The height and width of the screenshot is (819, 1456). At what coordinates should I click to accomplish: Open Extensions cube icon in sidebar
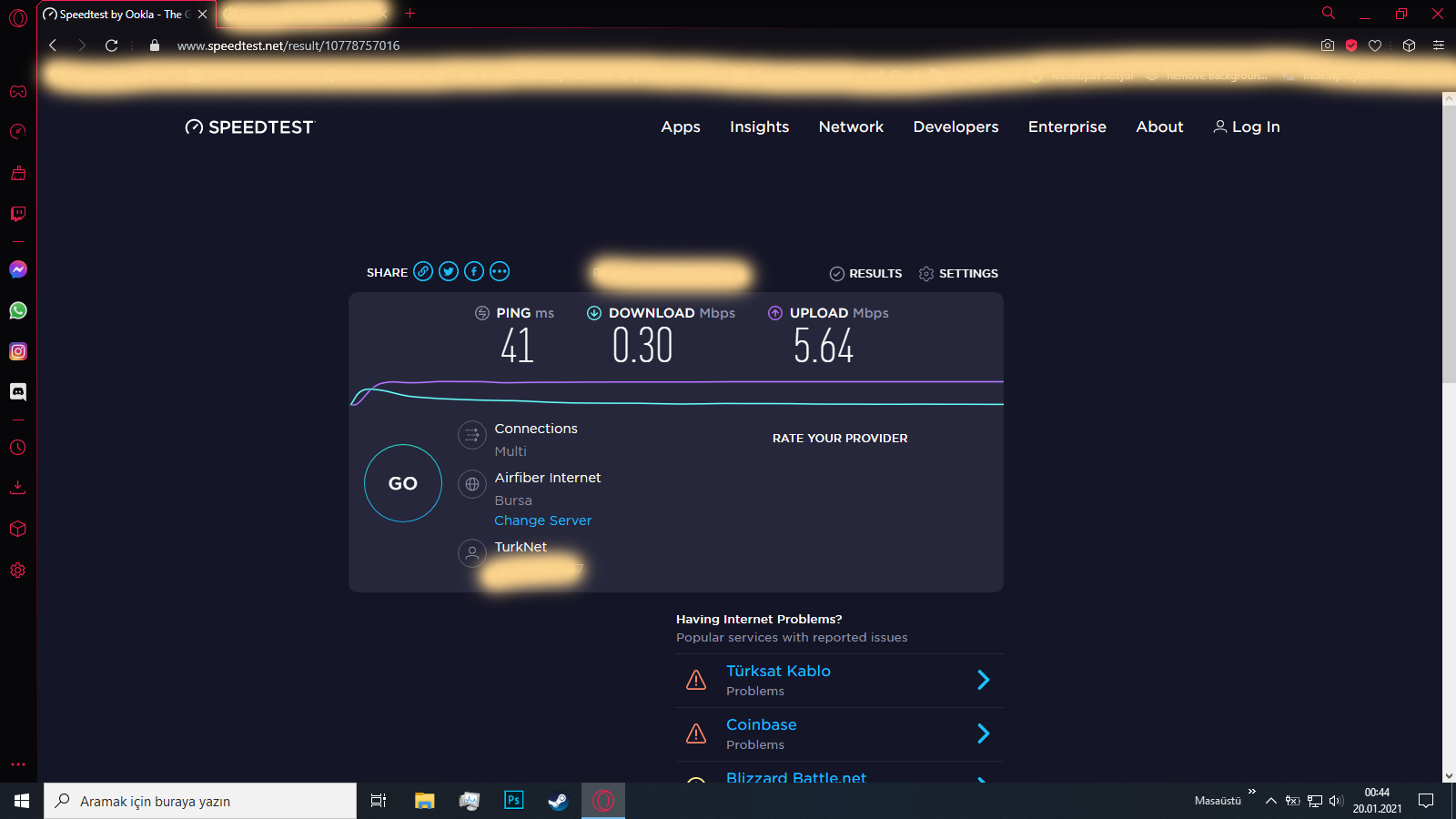tap(18, 529)
